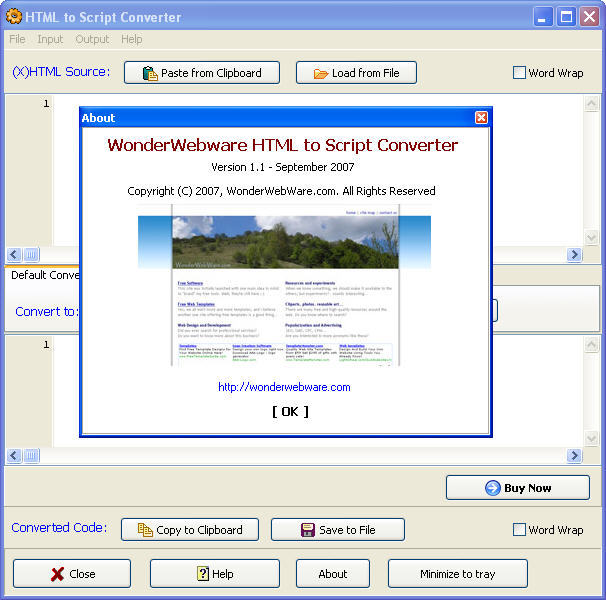Image resolution: width=606 pixels, height=600 pixels.
Task: Click the Converted Code: label
Action: pos(59,528)
